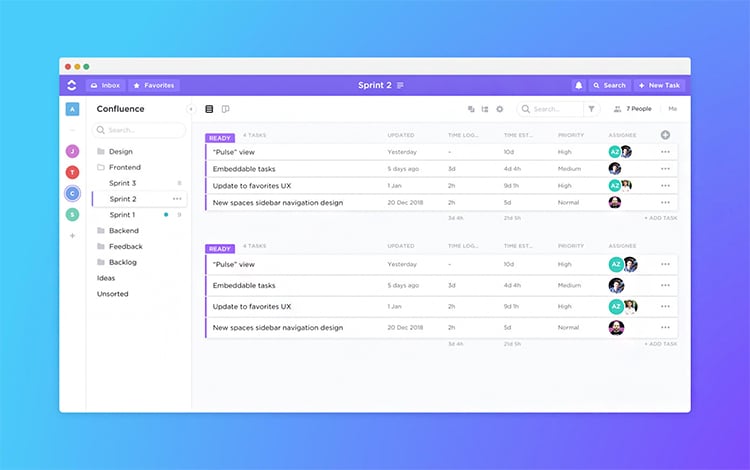The image size is (750, 470).
Task: Select the highlighted "C" space avatar
Action: pos(72,193)
